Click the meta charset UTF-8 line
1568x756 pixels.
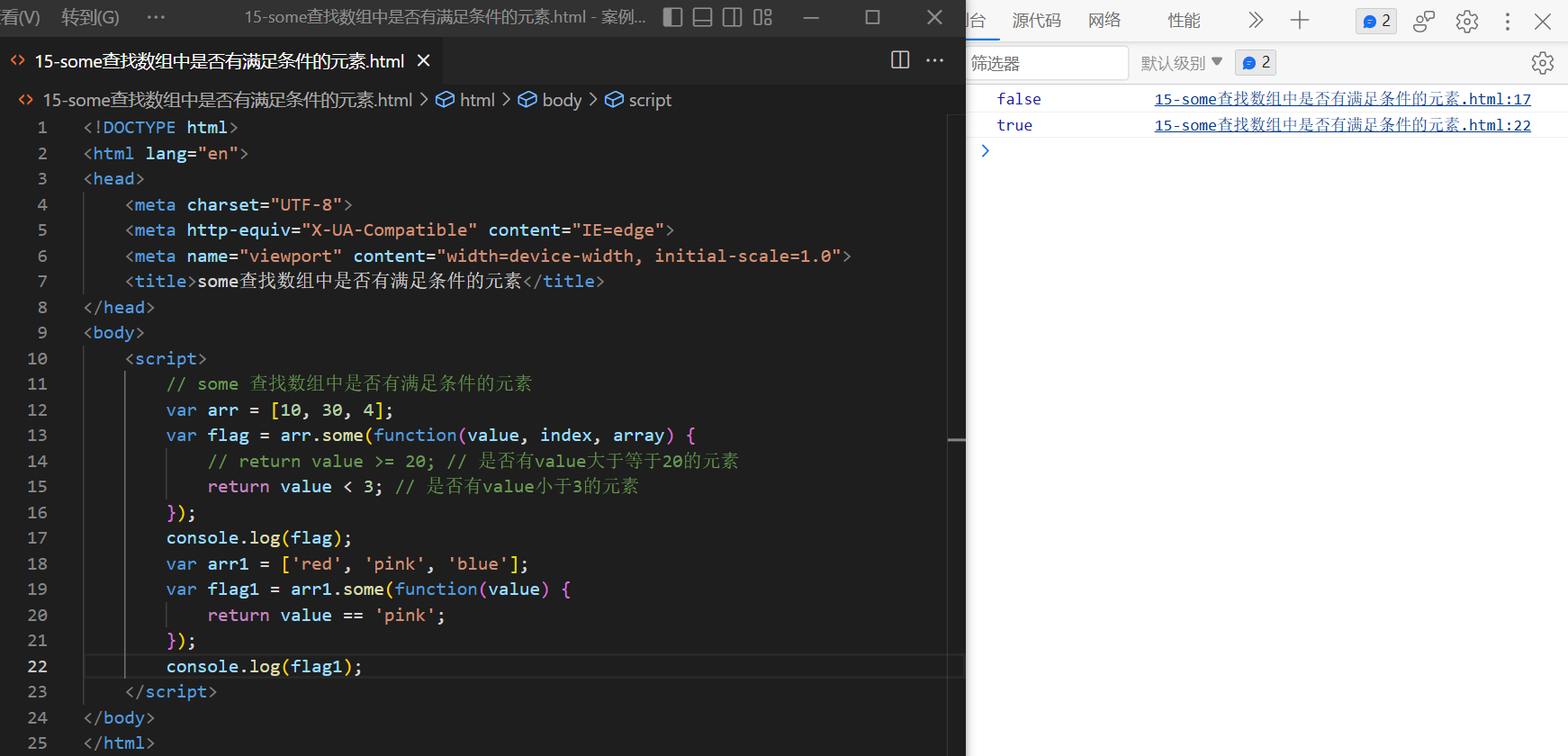(x=239, y=205)
